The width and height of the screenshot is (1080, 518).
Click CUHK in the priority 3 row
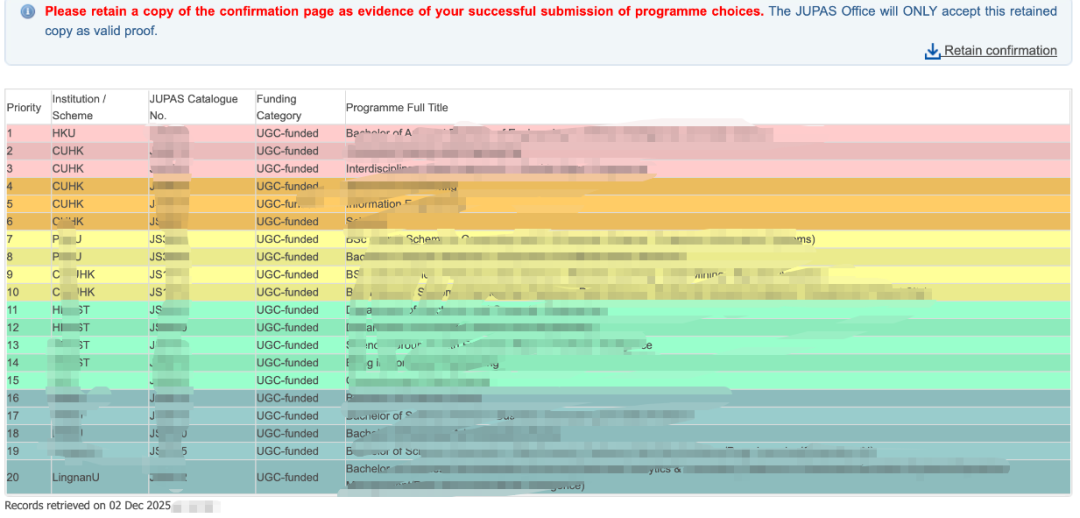[68, 169]
